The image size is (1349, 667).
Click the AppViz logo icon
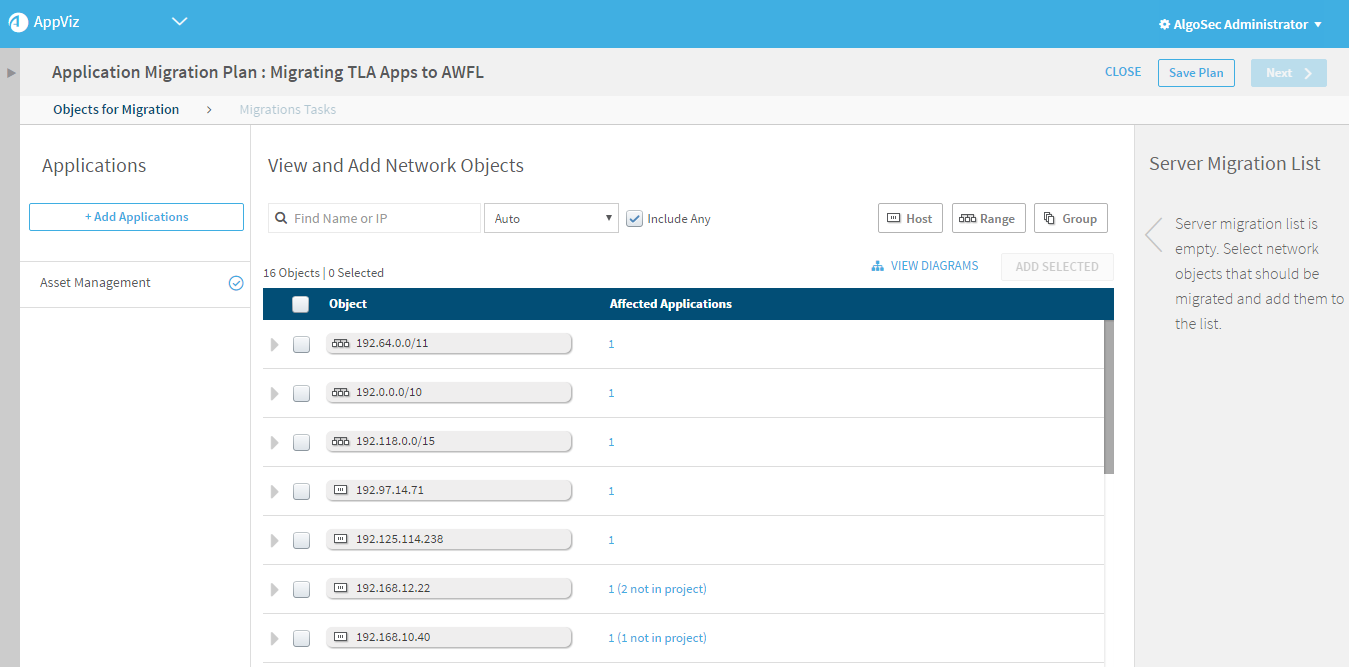[18, 23]
